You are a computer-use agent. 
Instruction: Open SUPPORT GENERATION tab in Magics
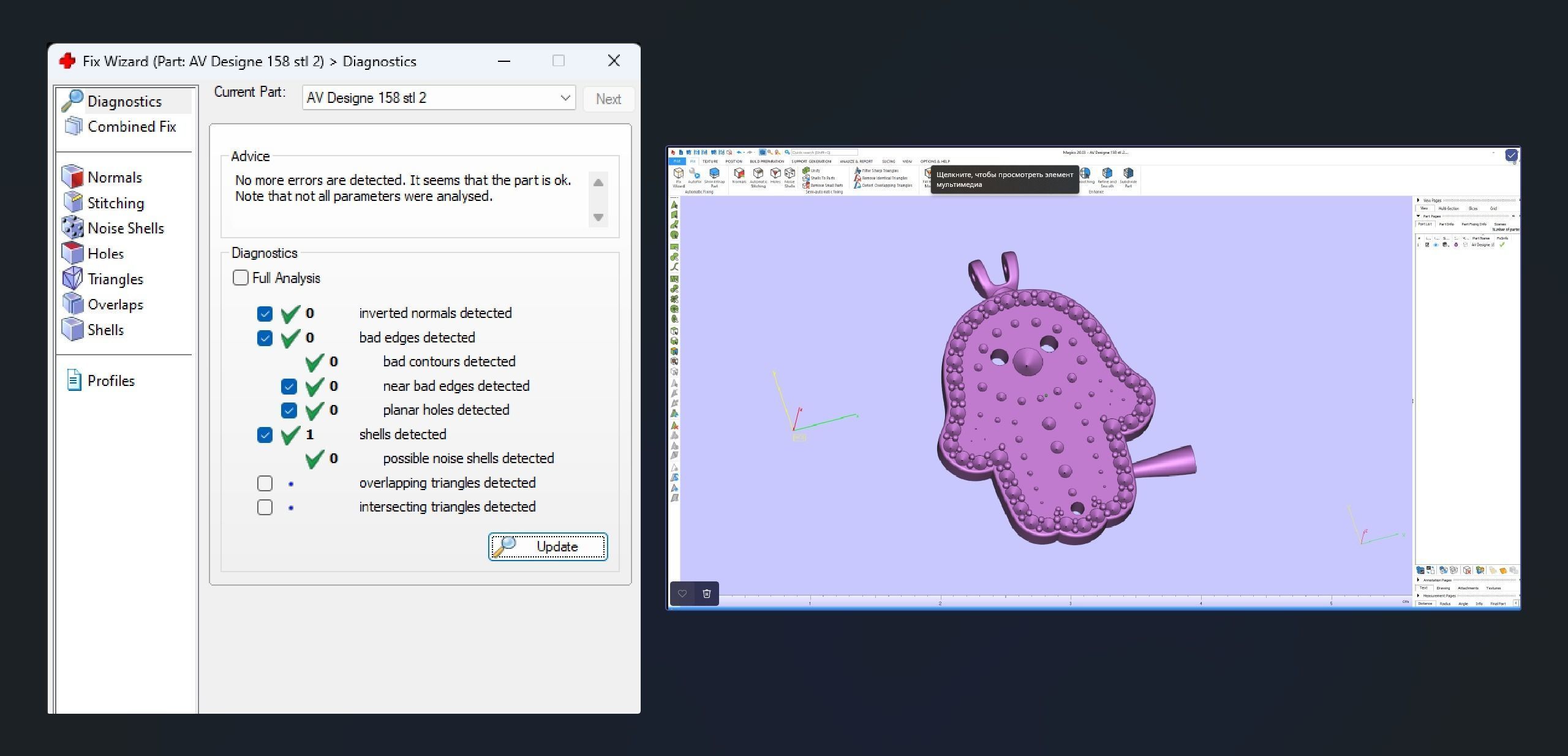[812, 161]
